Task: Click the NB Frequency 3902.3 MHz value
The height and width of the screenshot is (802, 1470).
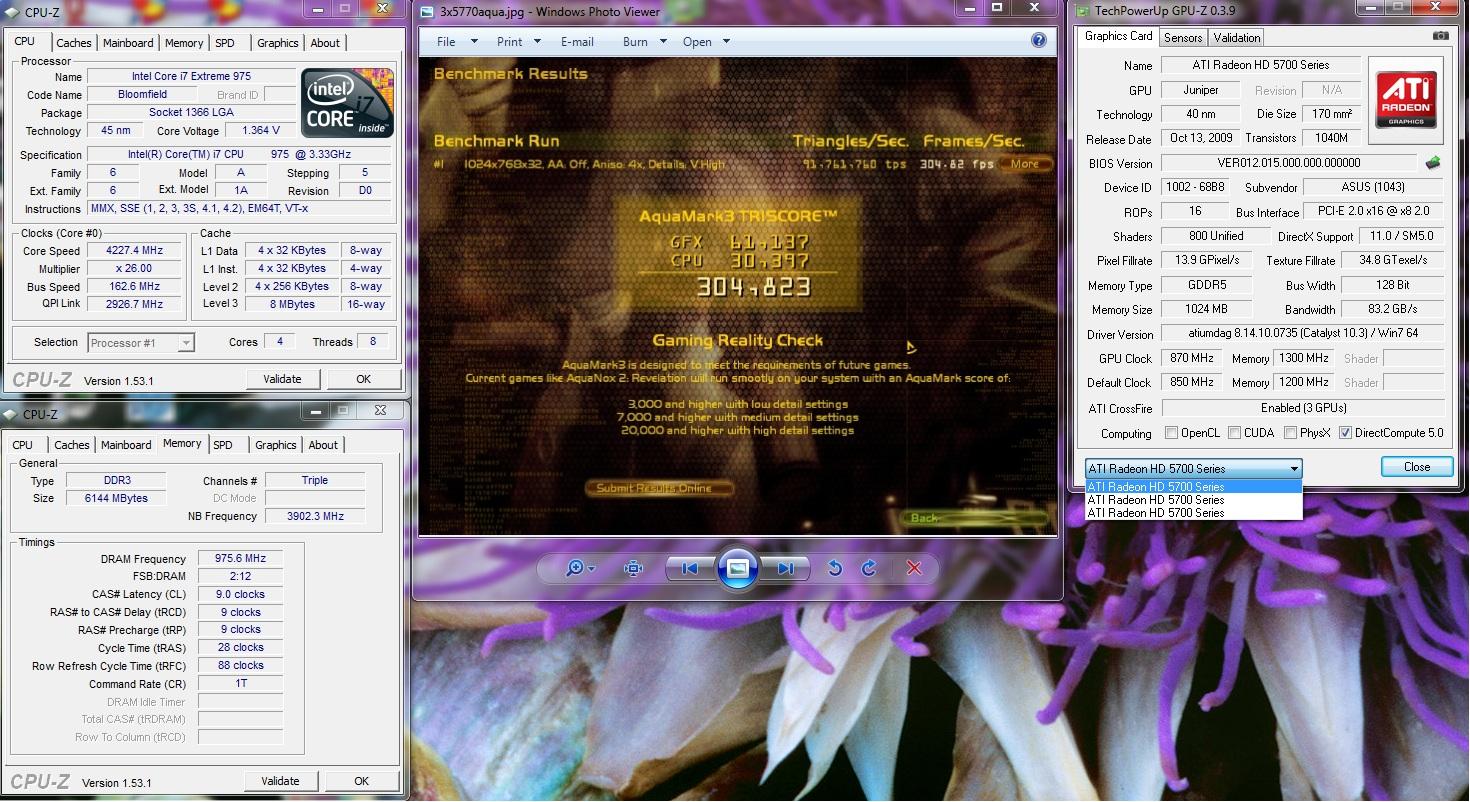Action: click(314, 516)
